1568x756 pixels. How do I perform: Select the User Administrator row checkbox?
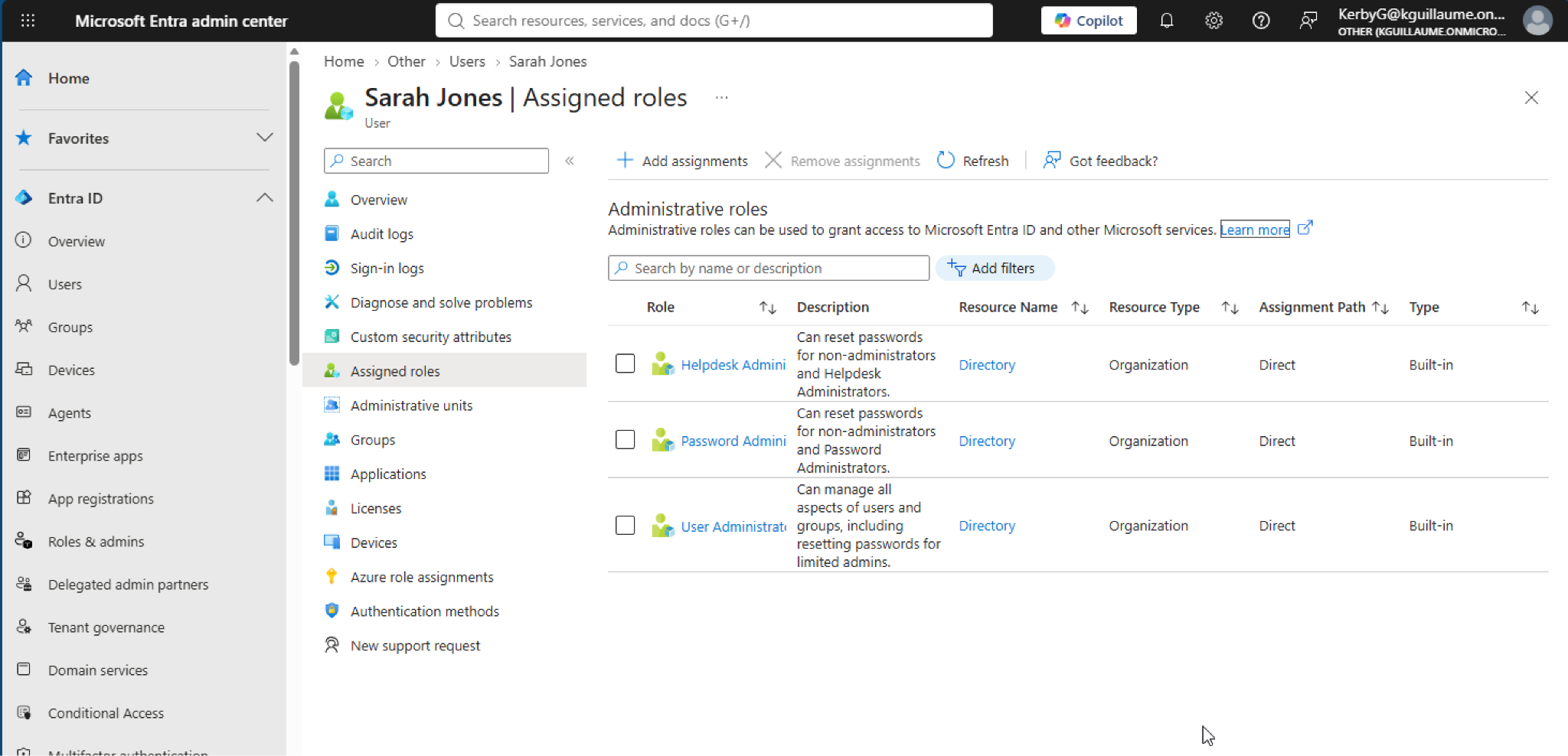(626, 525)
